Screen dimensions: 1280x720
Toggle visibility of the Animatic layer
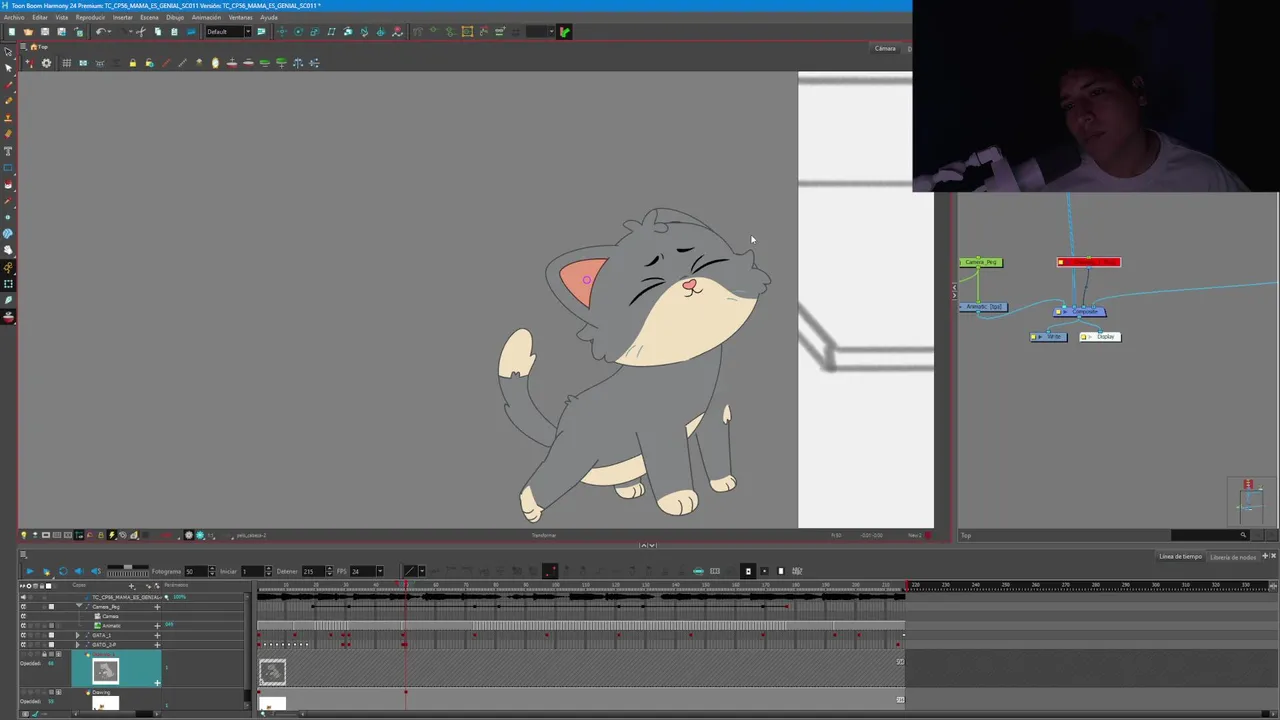[x=23, y=626]
